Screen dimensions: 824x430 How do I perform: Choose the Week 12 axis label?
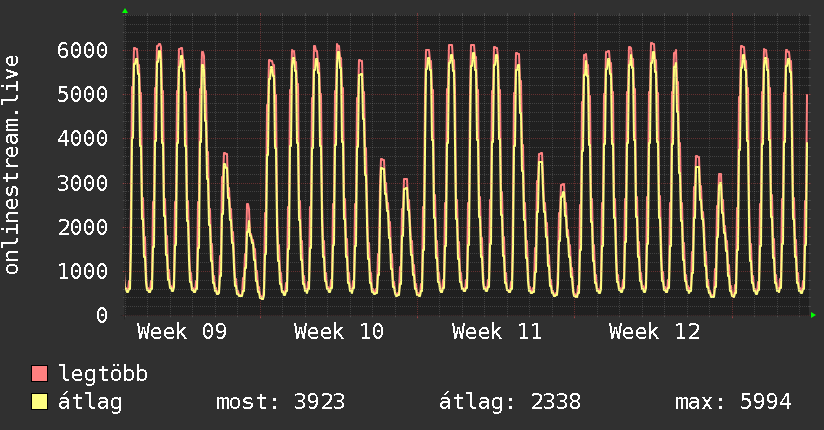(654, 332)
